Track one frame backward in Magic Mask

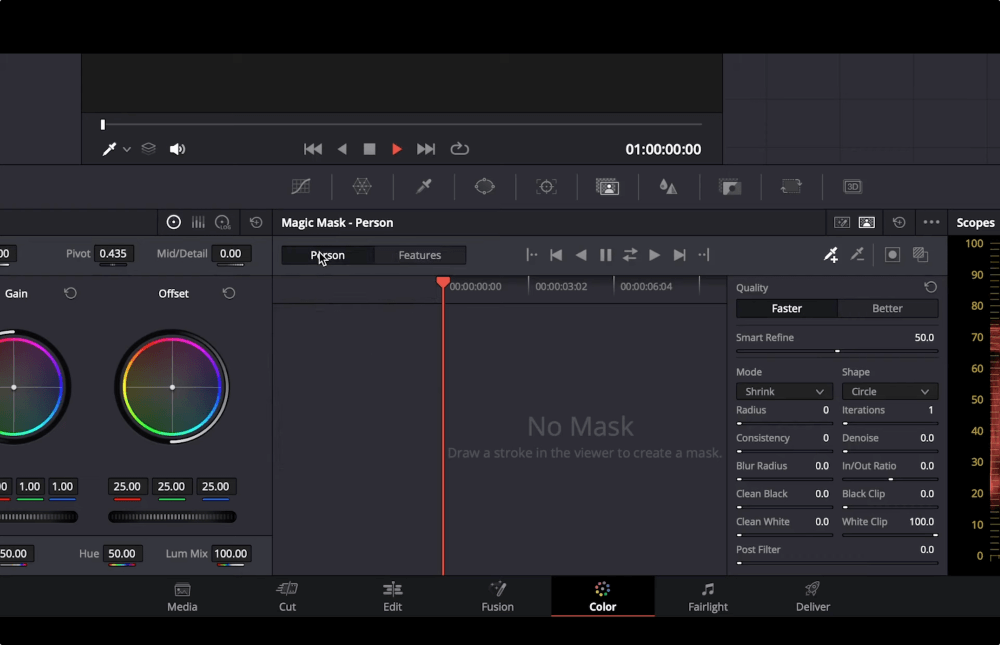(x=556, y=255)
